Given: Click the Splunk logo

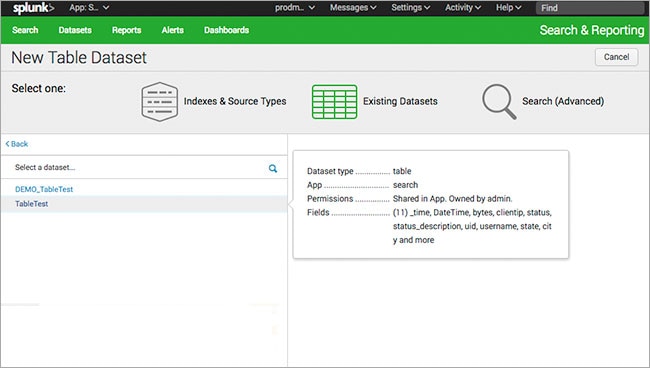Looking at the screenshot, I should coord(33,8).
